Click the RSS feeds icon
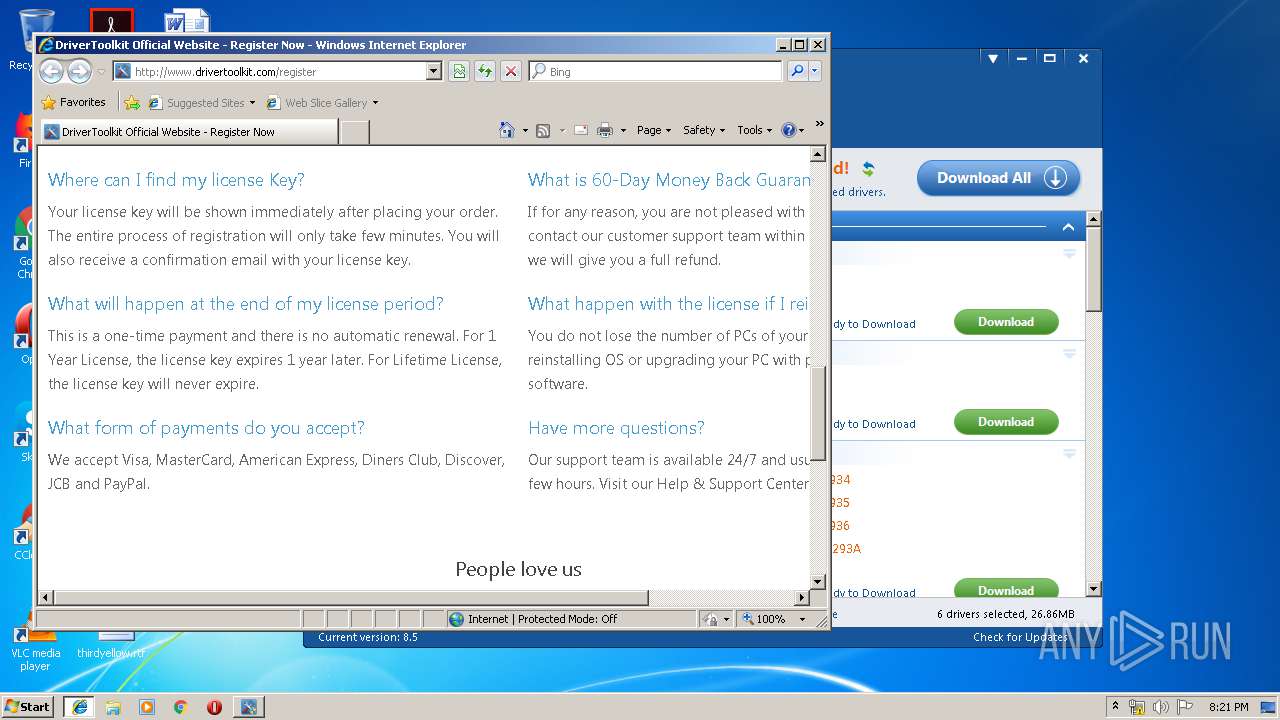Viewport: 1280px width, 720px height. coord(543,130)
